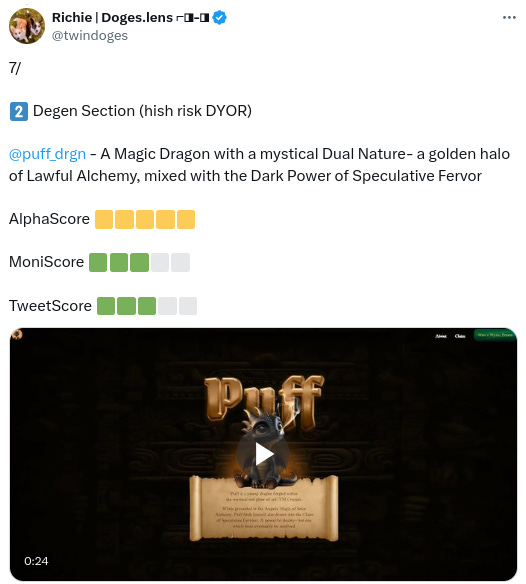Image resolution: width=526 pixels, height=584 pixels.
Task: Click the last grey MoniScore square
Action: coord(180,263)
